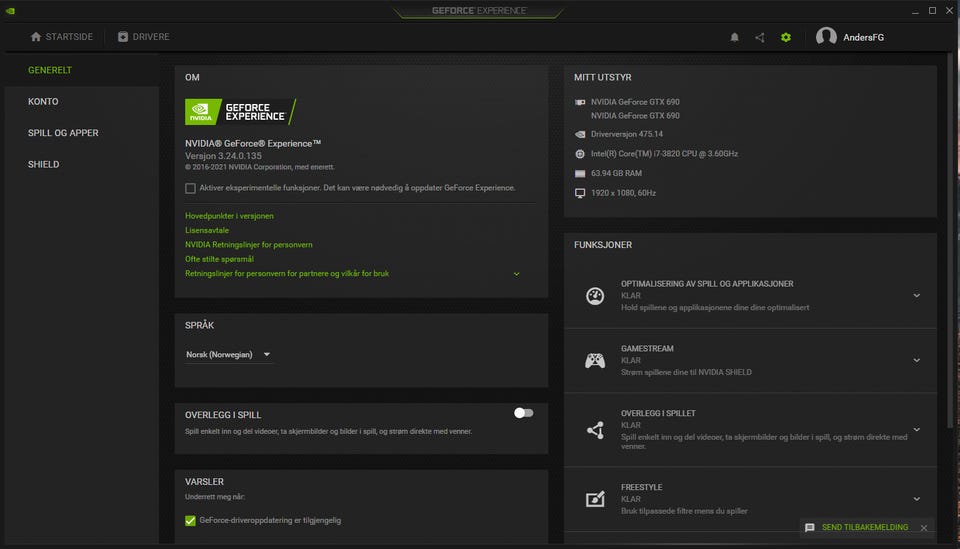The image size is (960, 549).
Task: Click the drivers icon beside DRIVERE
Action: tap(123, 37)
